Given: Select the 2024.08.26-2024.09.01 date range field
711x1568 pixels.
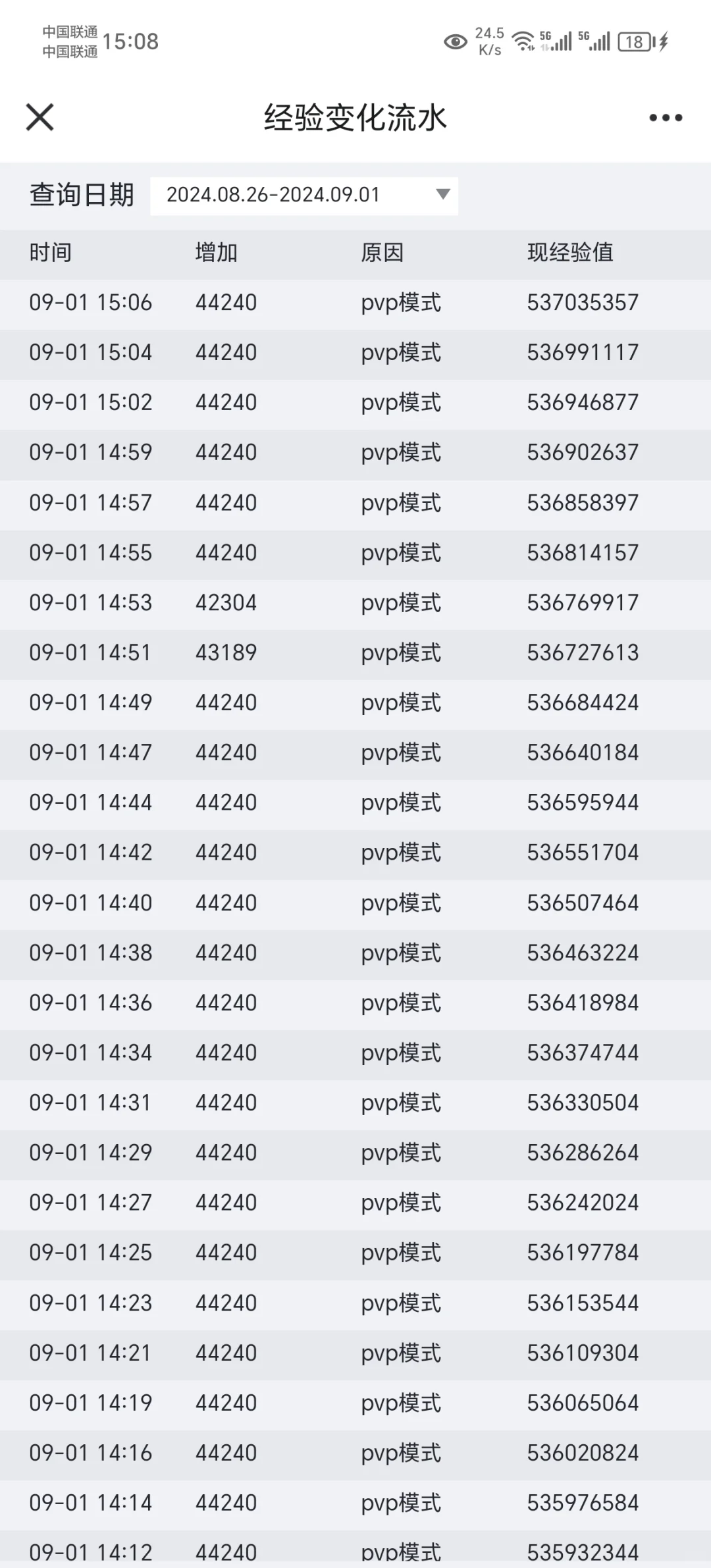Looking at the screenshot, I should pos(304,196).
